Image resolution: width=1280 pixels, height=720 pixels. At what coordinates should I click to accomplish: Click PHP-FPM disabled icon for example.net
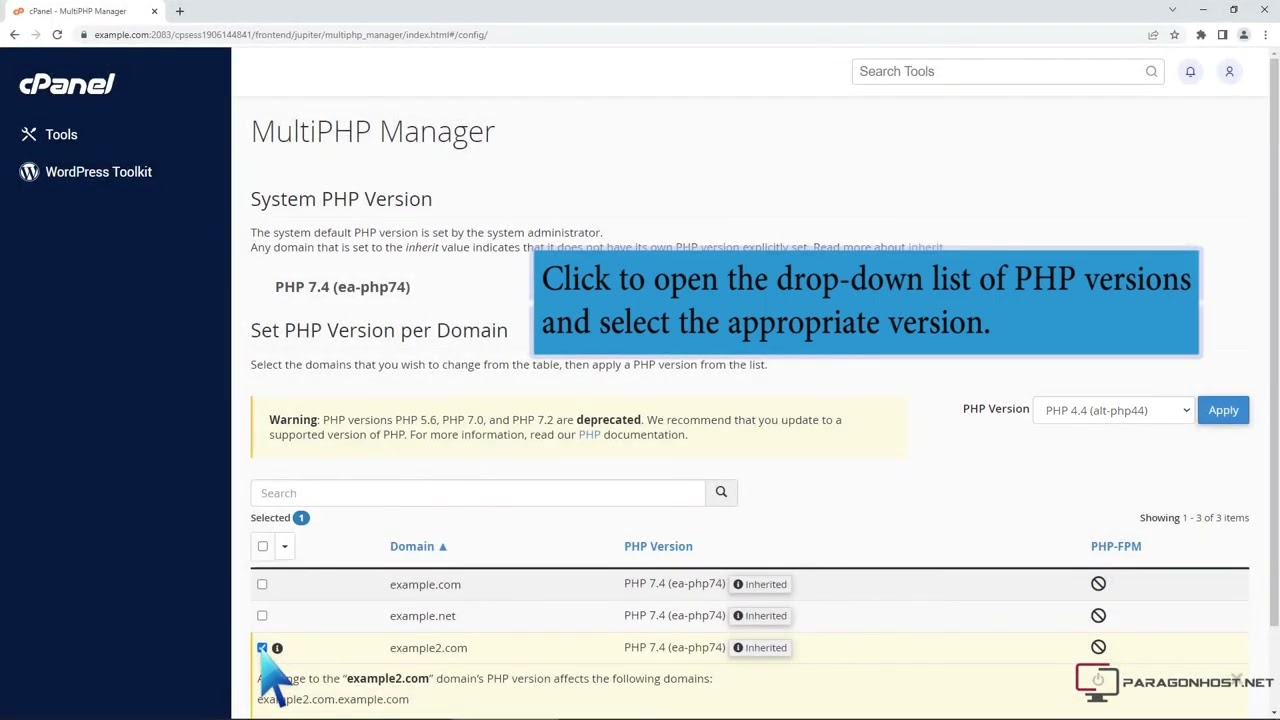pyautogui.click(x=1098, y=616)
